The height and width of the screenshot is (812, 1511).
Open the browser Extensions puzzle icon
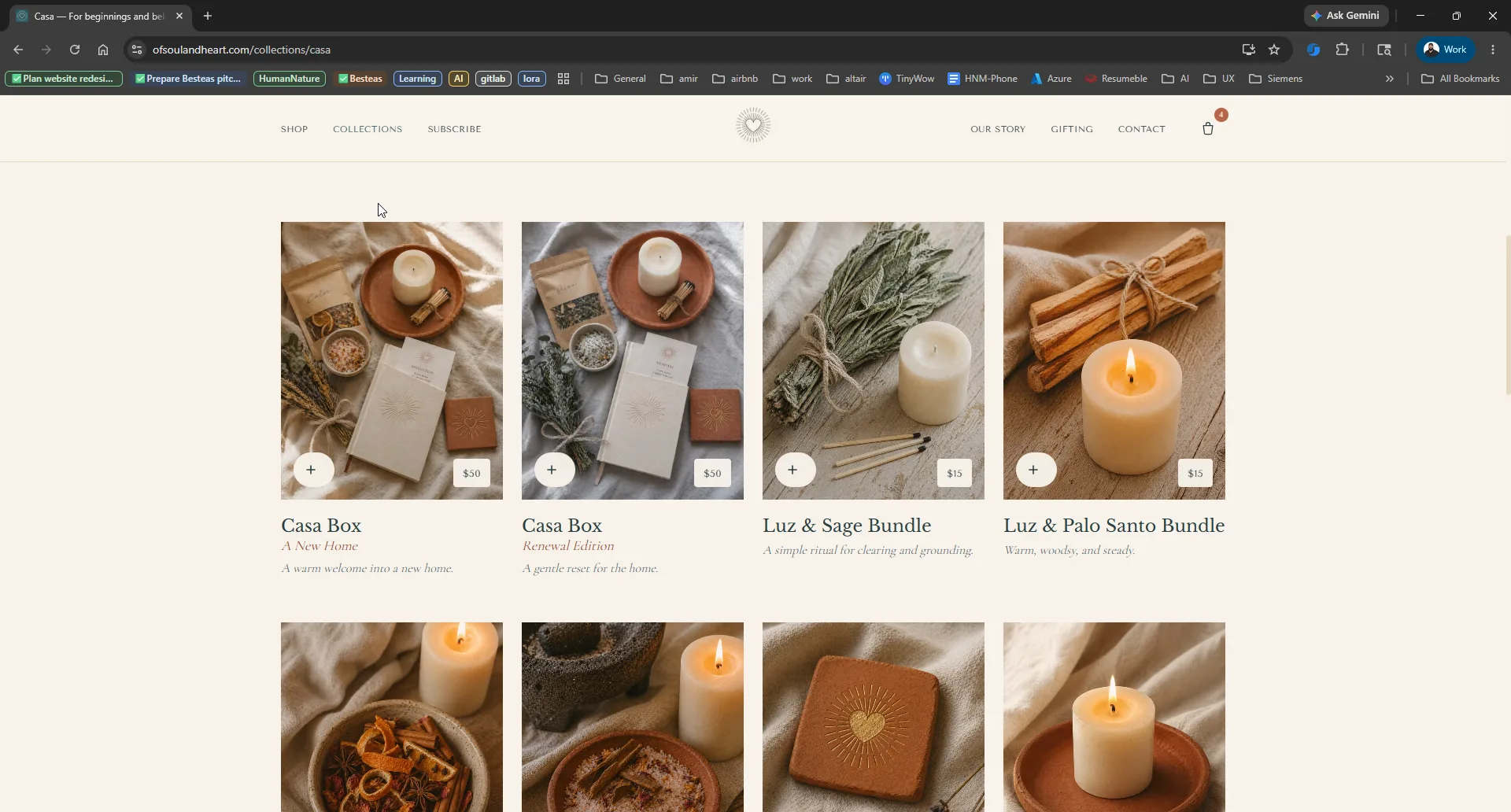(1343, 50)
